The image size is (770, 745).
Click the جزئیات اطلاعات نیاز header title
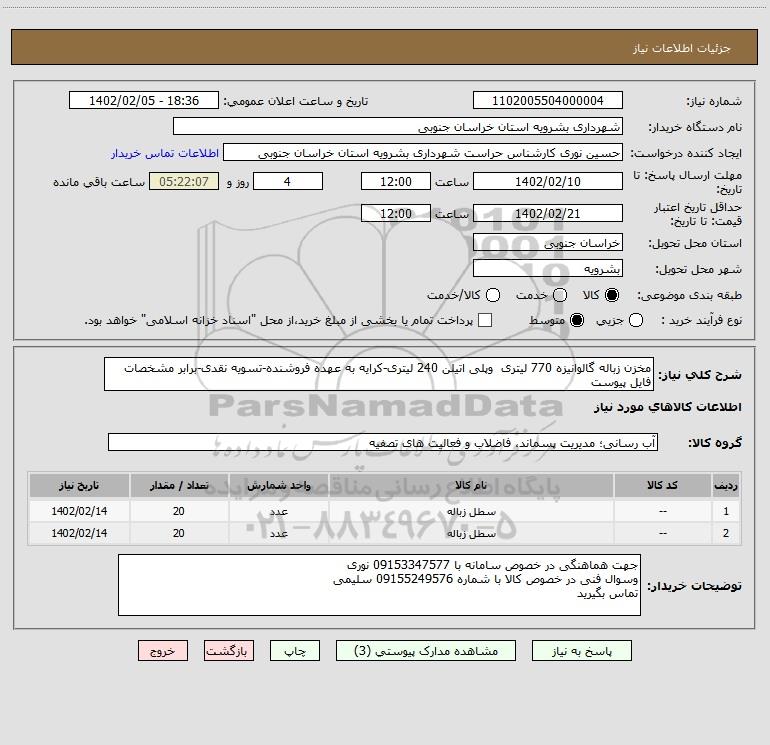coord(682,48)
